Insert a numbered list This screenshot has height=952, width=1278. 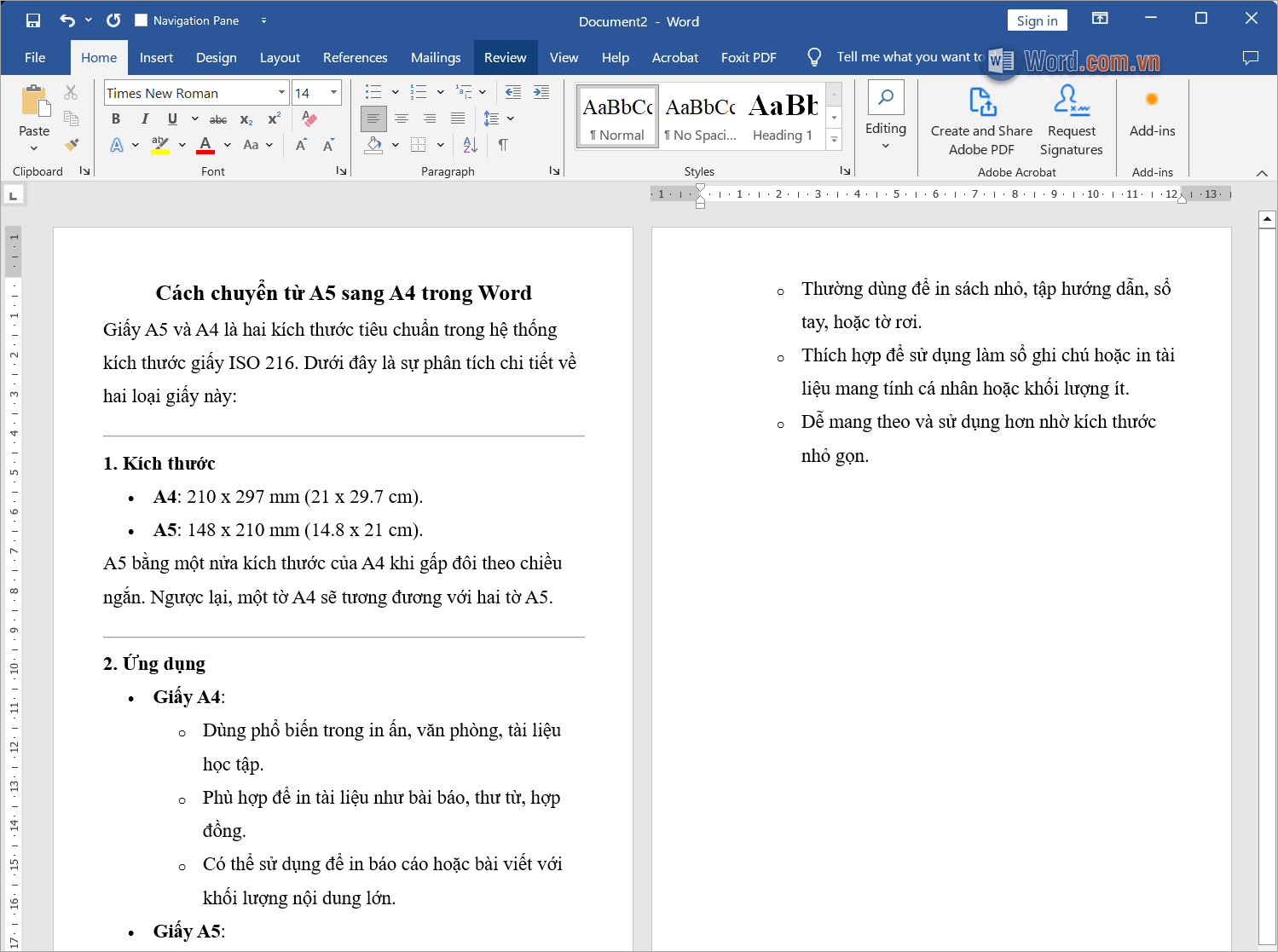pos(419,92)
